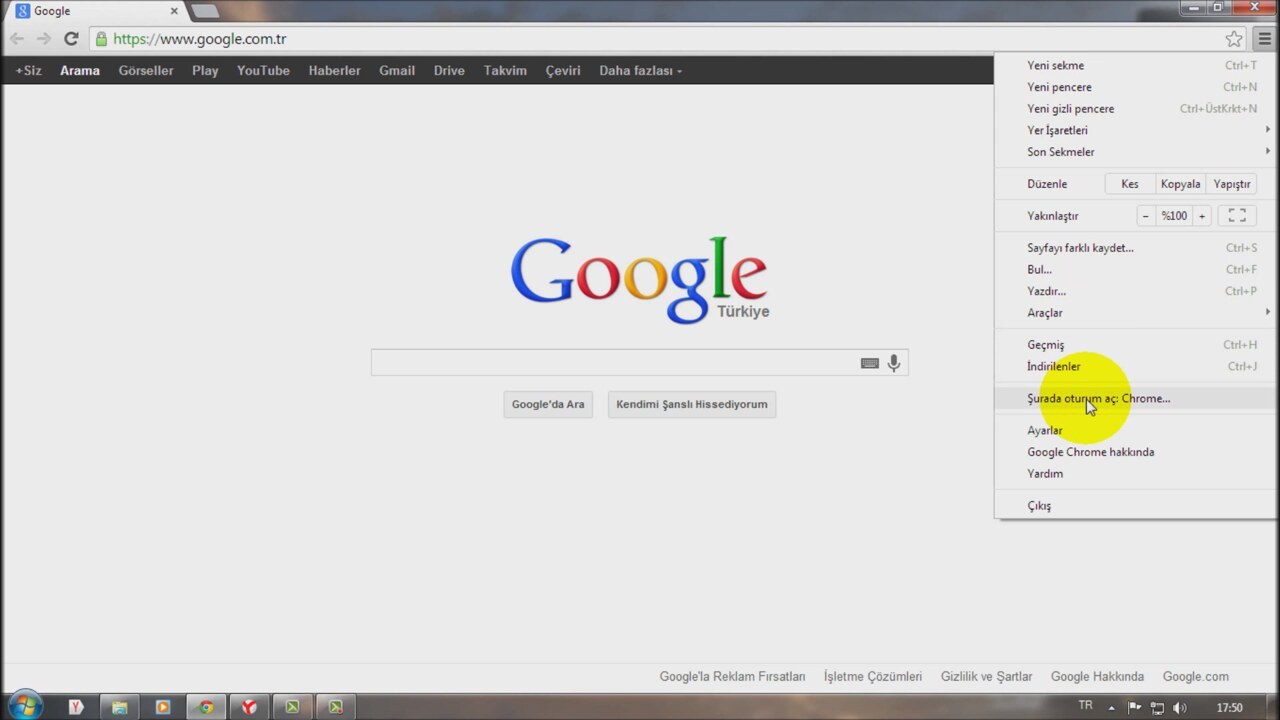Viewport: 1280px width, 720px height.
Task: Click Şurada oturum aç: Chrome... item
Action: point(1135,398)
